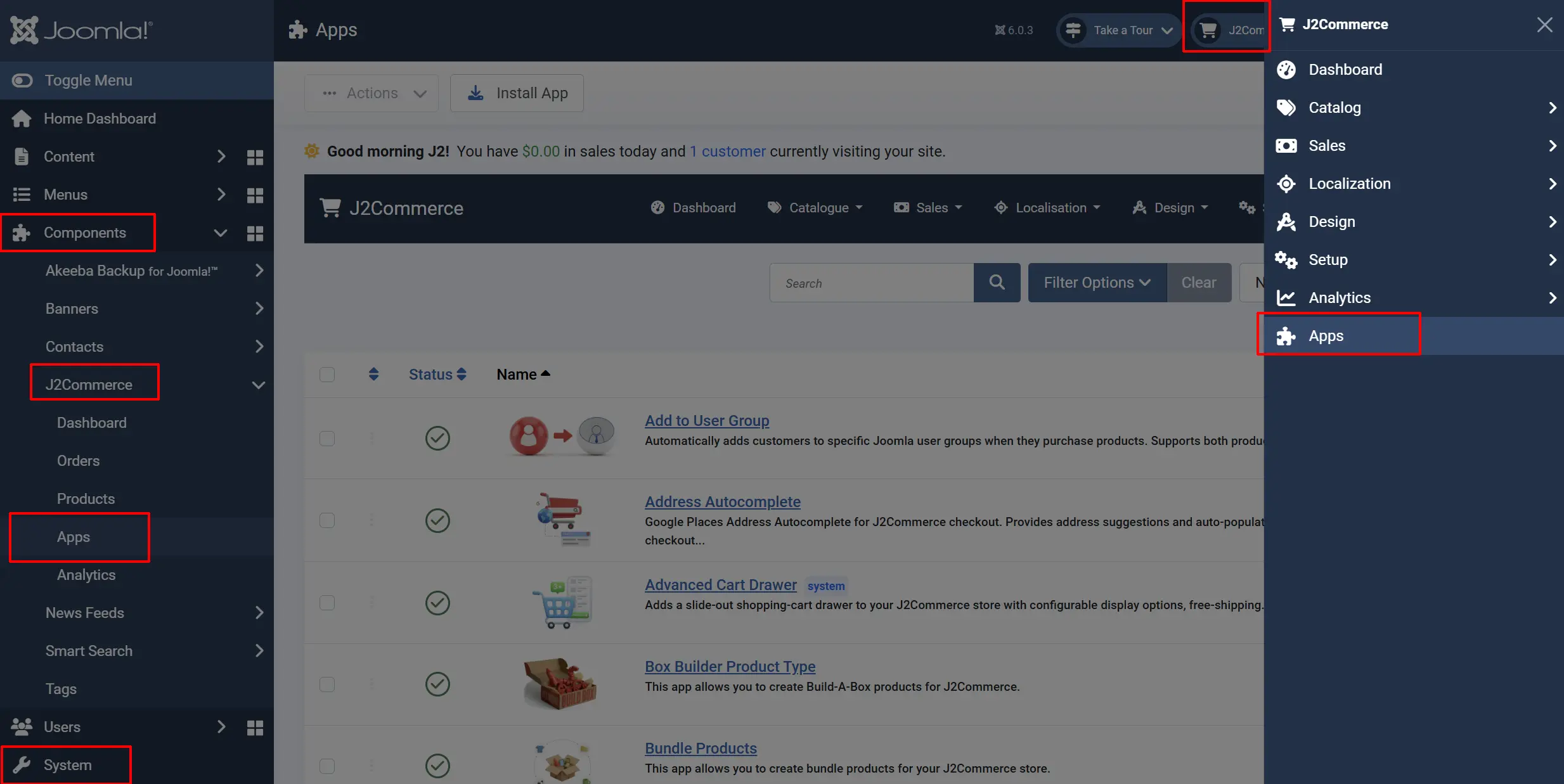
Task: Click the Toggle Menu switch
Action: [22, 80]
